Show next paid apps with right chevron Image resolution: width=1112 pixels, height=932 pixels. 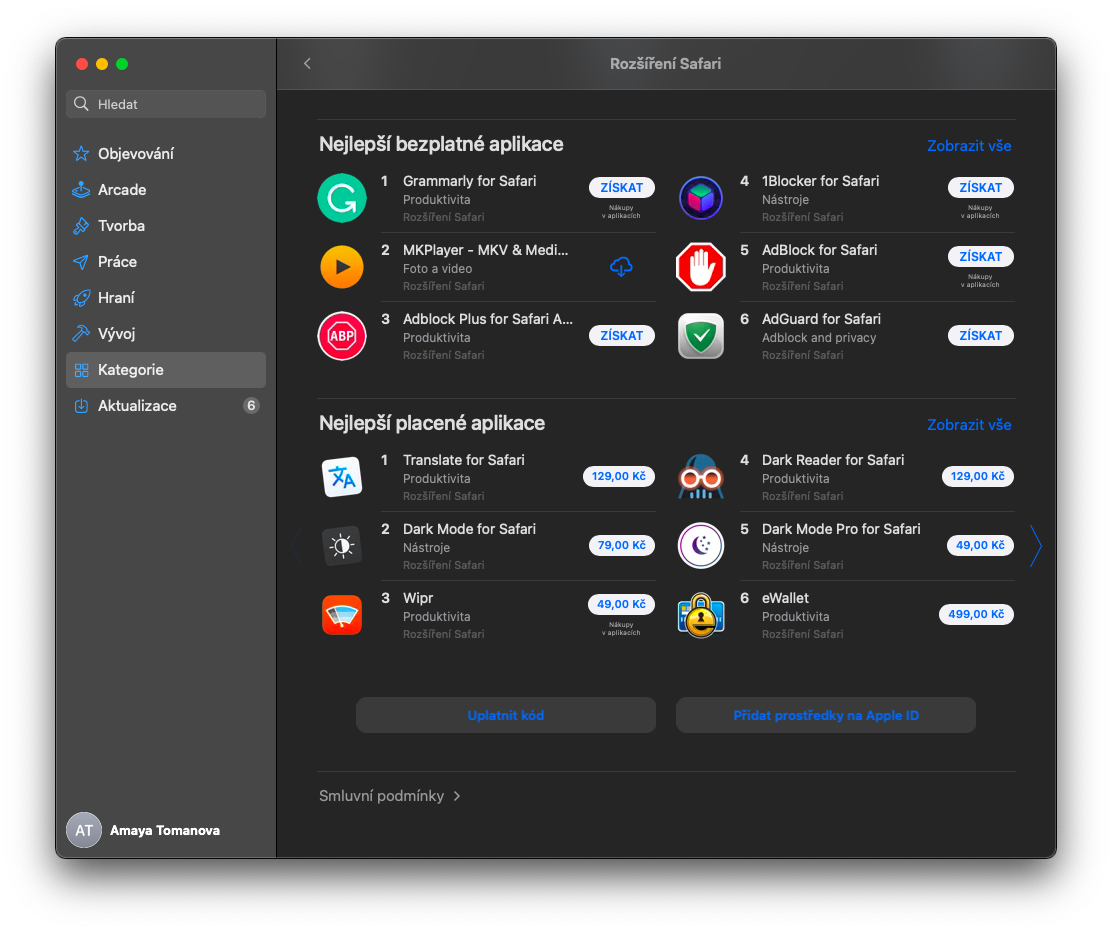(1035, 546)
